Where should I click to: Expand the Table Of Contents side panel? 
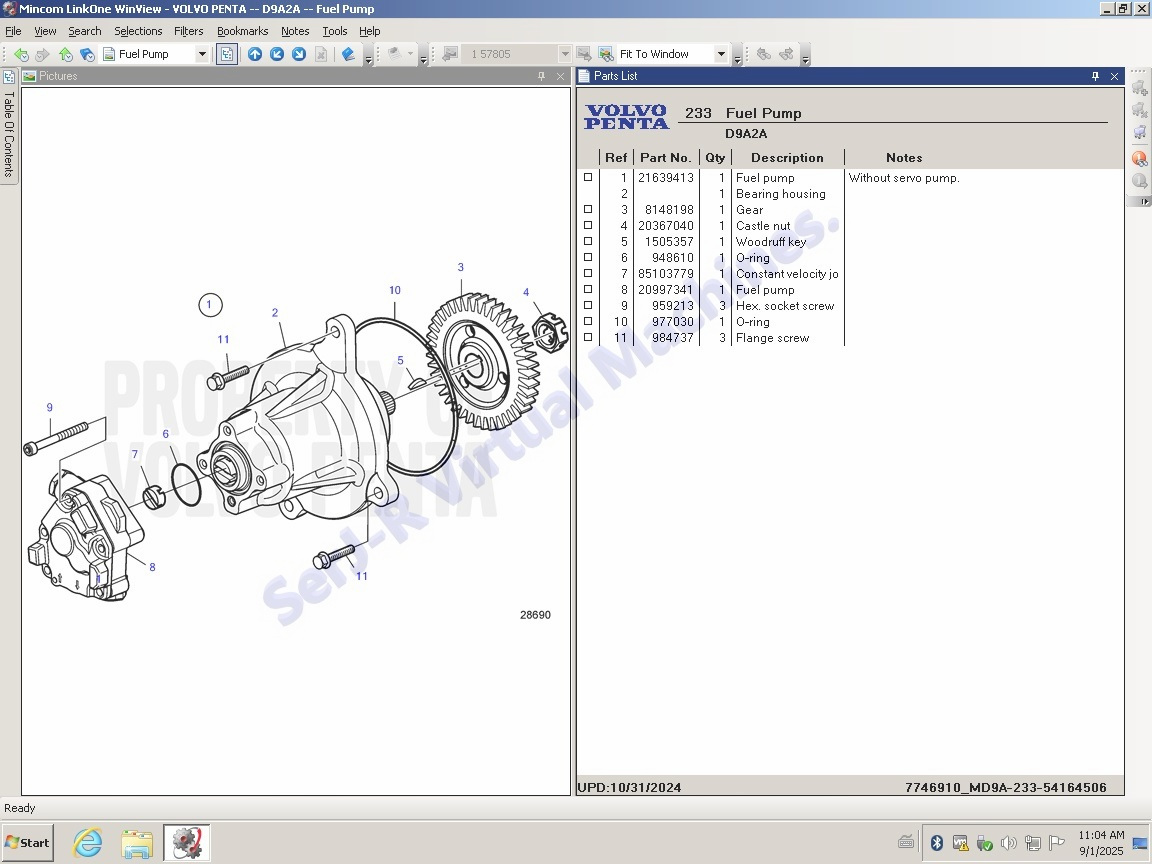coord(8,125)
